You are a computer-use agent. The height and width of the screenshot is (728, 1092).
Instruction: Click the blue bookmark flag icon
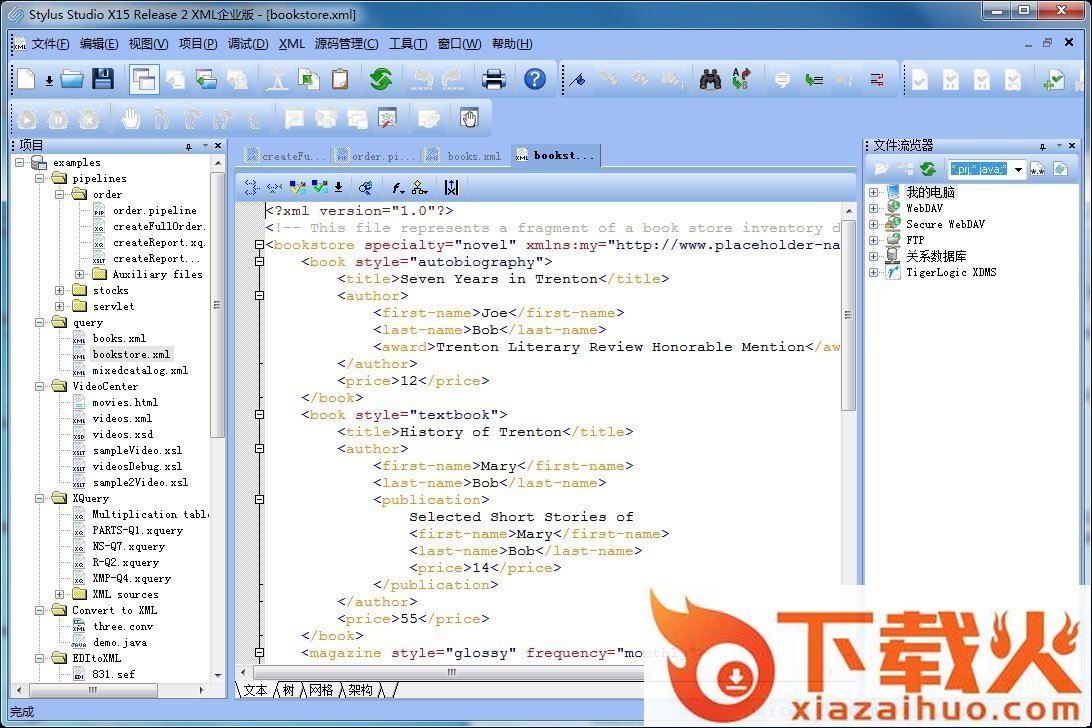[577, 80]
